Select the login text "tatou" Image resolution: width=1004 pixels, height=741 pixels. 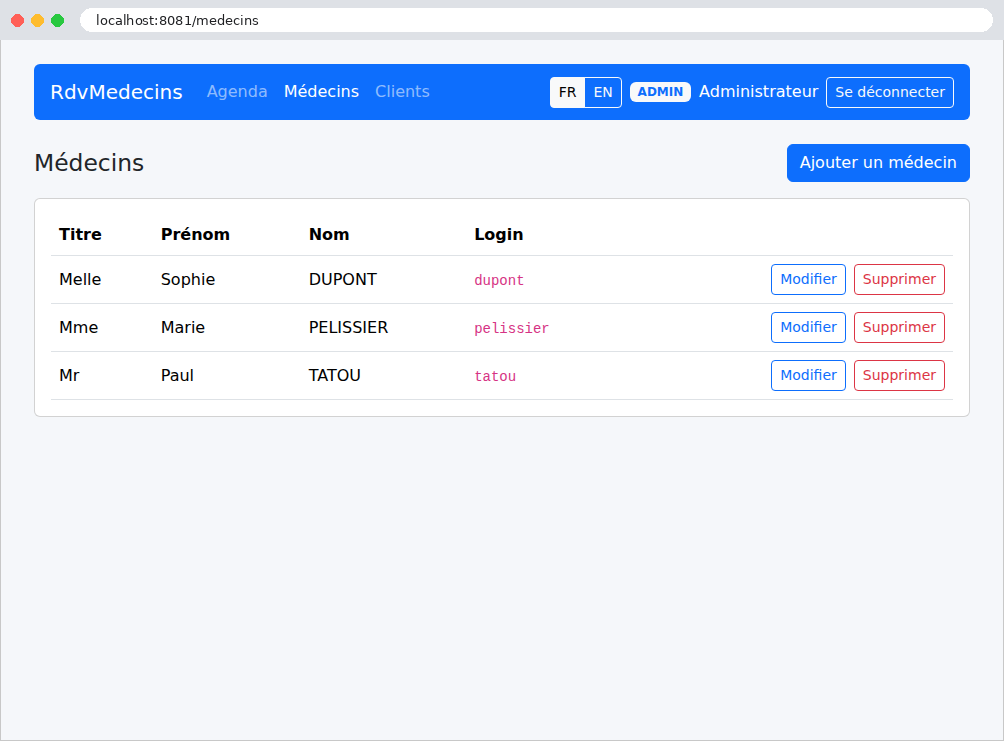(x=495, y=376)
